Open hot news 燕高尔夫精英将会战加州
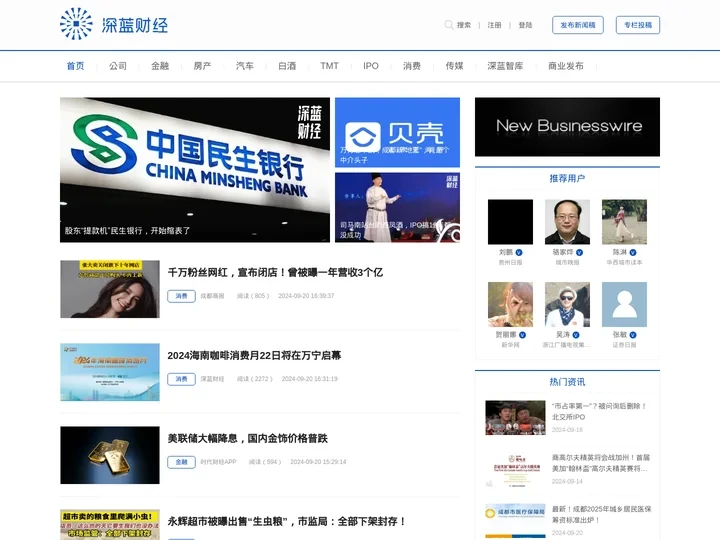Screen dimensions: 720x540 click(x=601, y=463)
